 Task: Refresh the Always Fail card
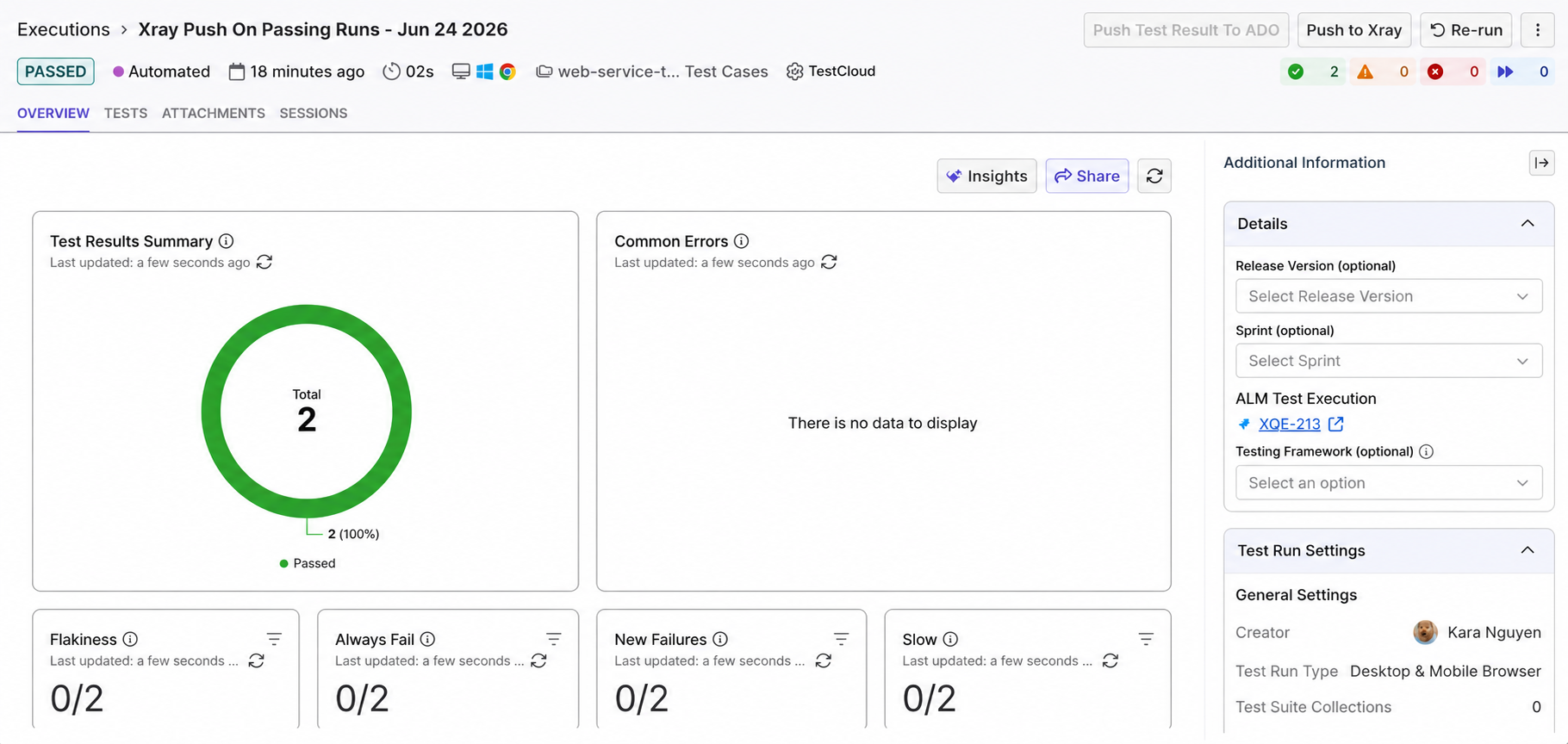click(538, 660)
